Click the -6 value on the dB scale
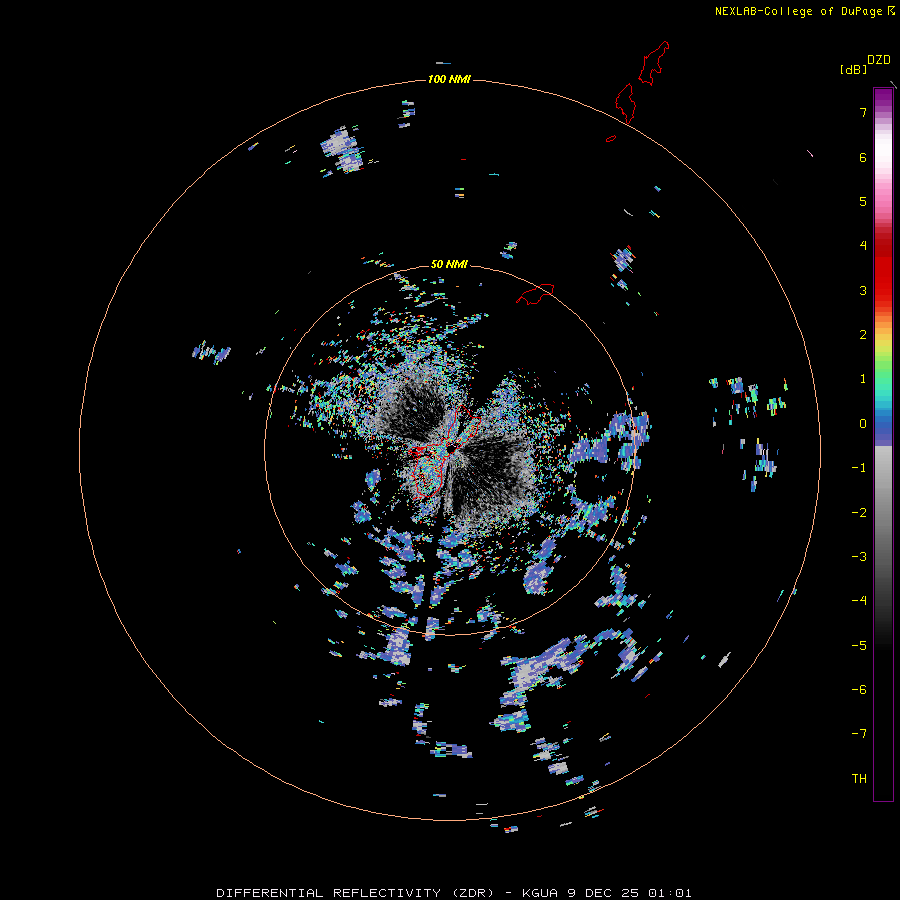 click(x=859, y=690)
